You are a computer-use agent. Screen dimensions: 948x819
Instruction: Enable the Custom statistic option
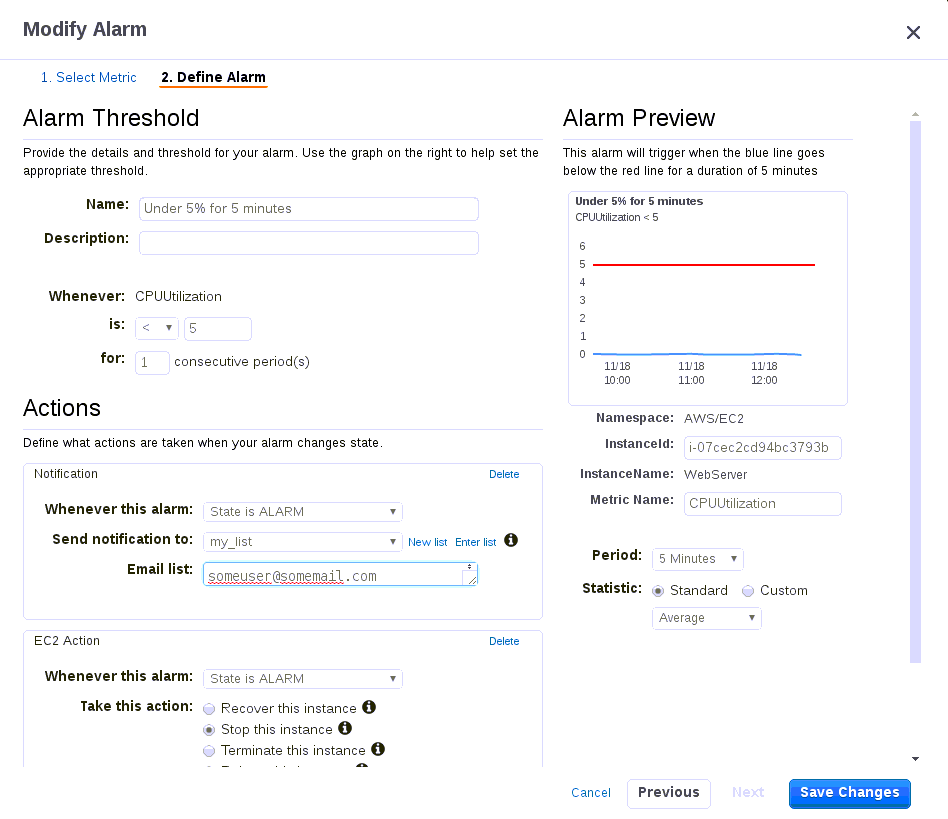[x=747, y=590]
